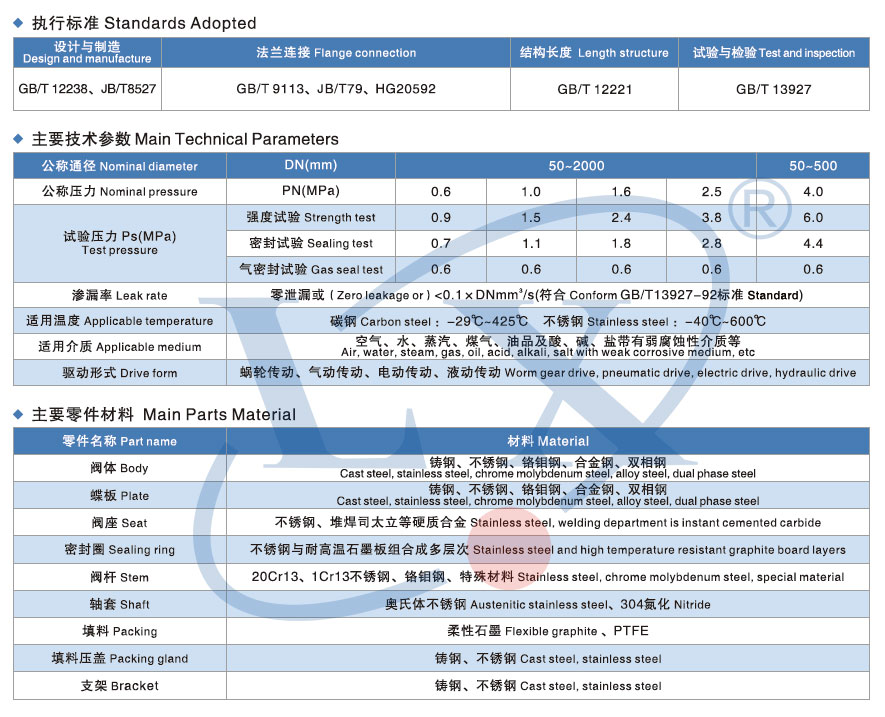This screenshot has width=885, height=717.
Task: Click the "Sealing ring" part name cell
Action: tap(120, 549)
